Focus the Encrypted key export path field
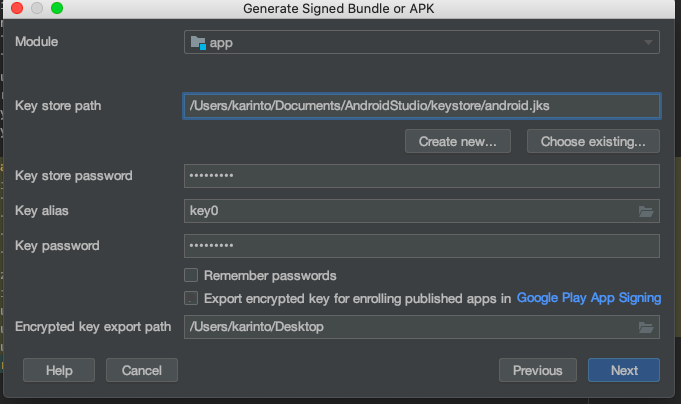Viewport: 681px width, 404px height. coord(410,327)
